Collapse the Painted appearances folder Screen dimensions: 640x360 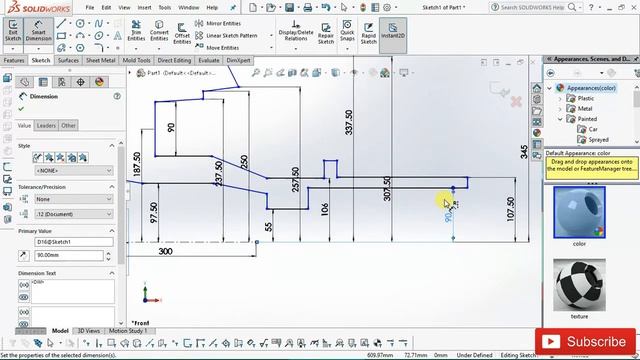(x=560, y=119)
